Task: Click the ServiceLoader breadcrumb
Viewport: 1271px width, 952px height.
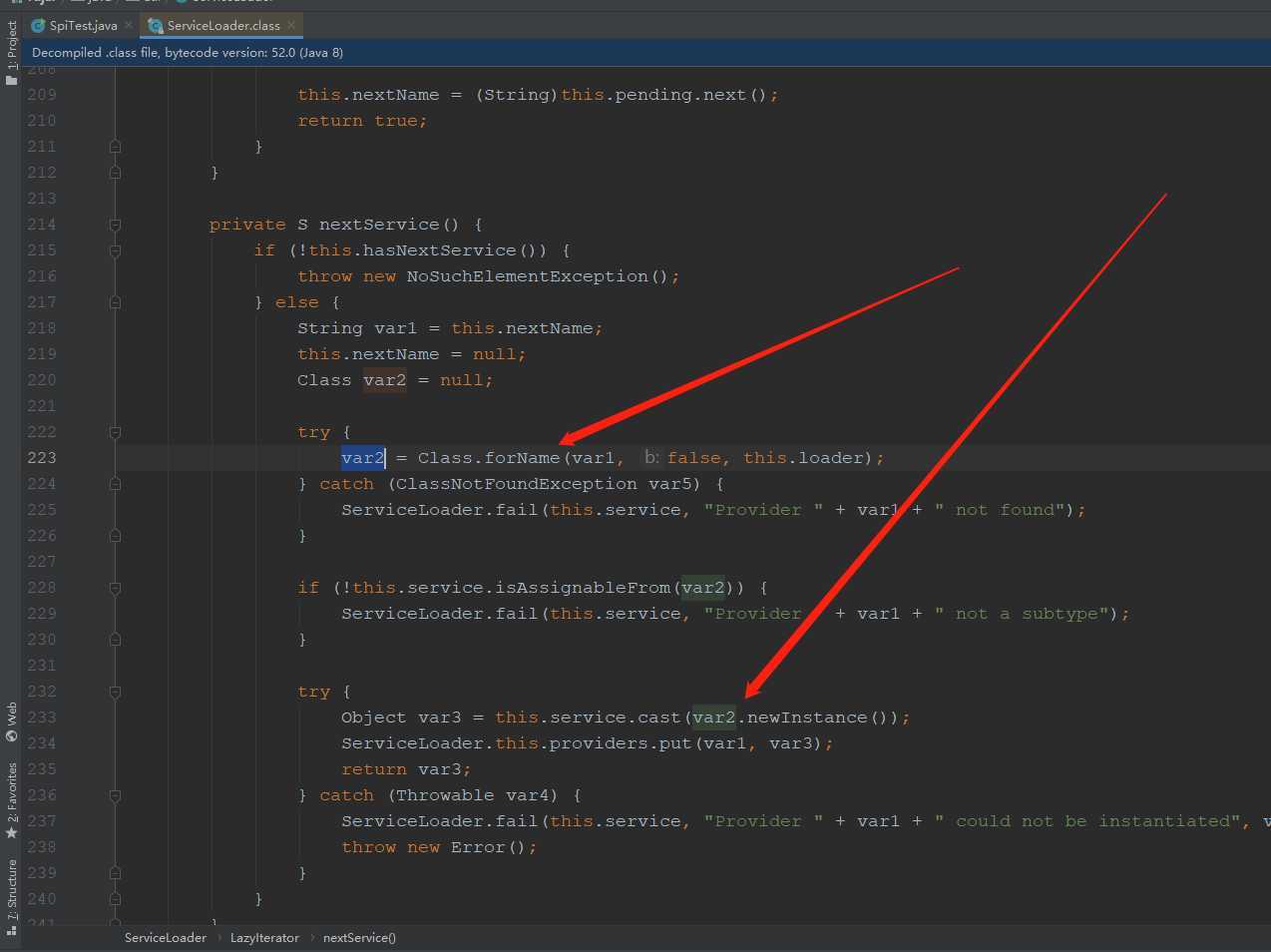Action: click(166, 938)
